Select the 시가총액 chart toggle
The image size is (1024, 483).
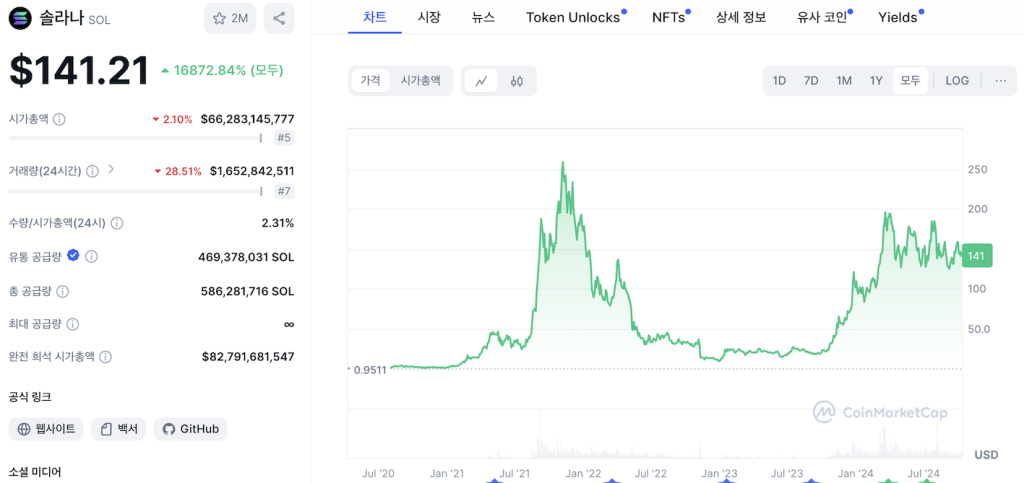pos(421,81)
